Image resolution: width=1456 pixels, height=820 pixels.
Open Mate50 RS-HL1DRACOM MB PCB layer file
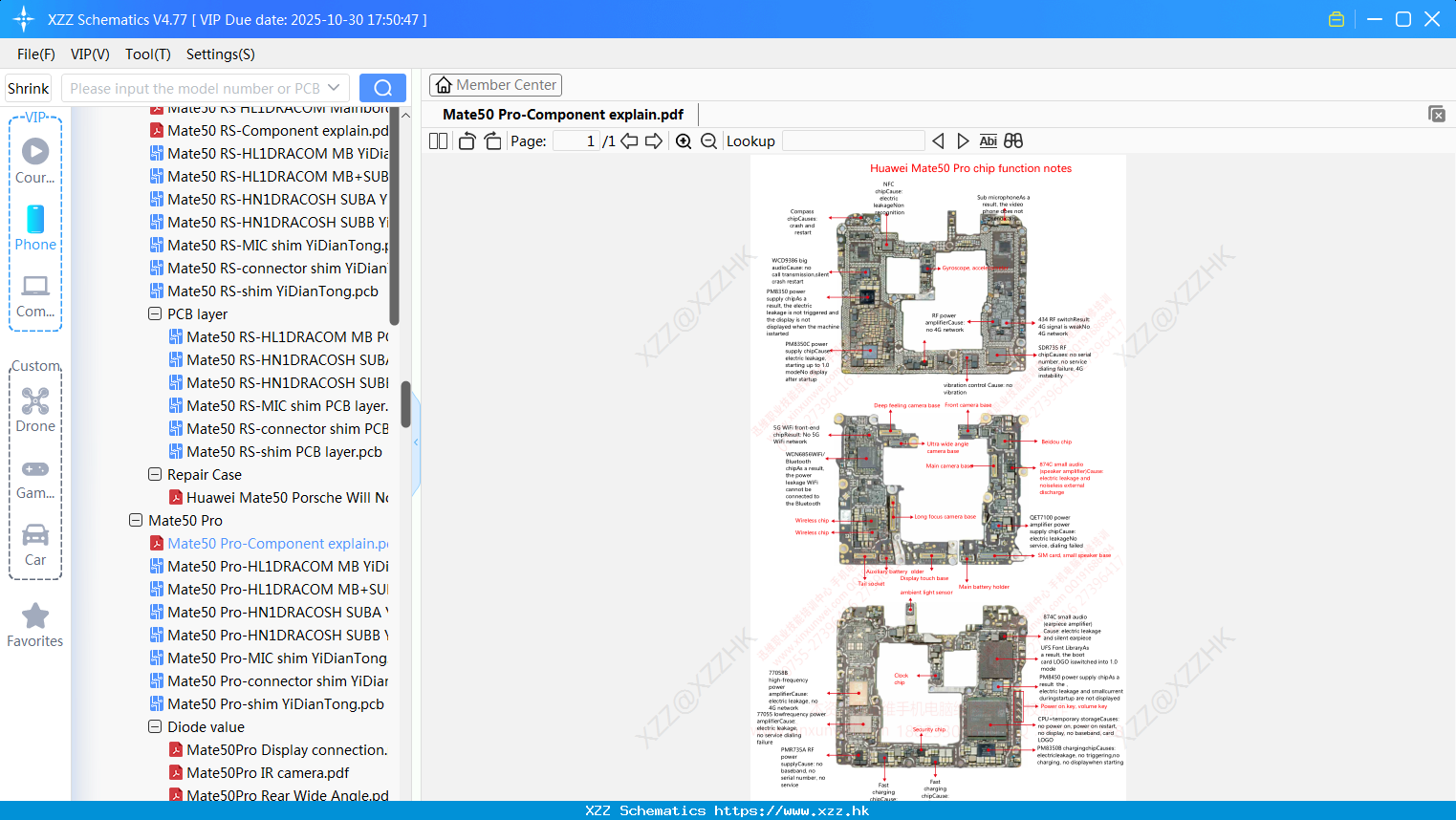click(278, 336)
